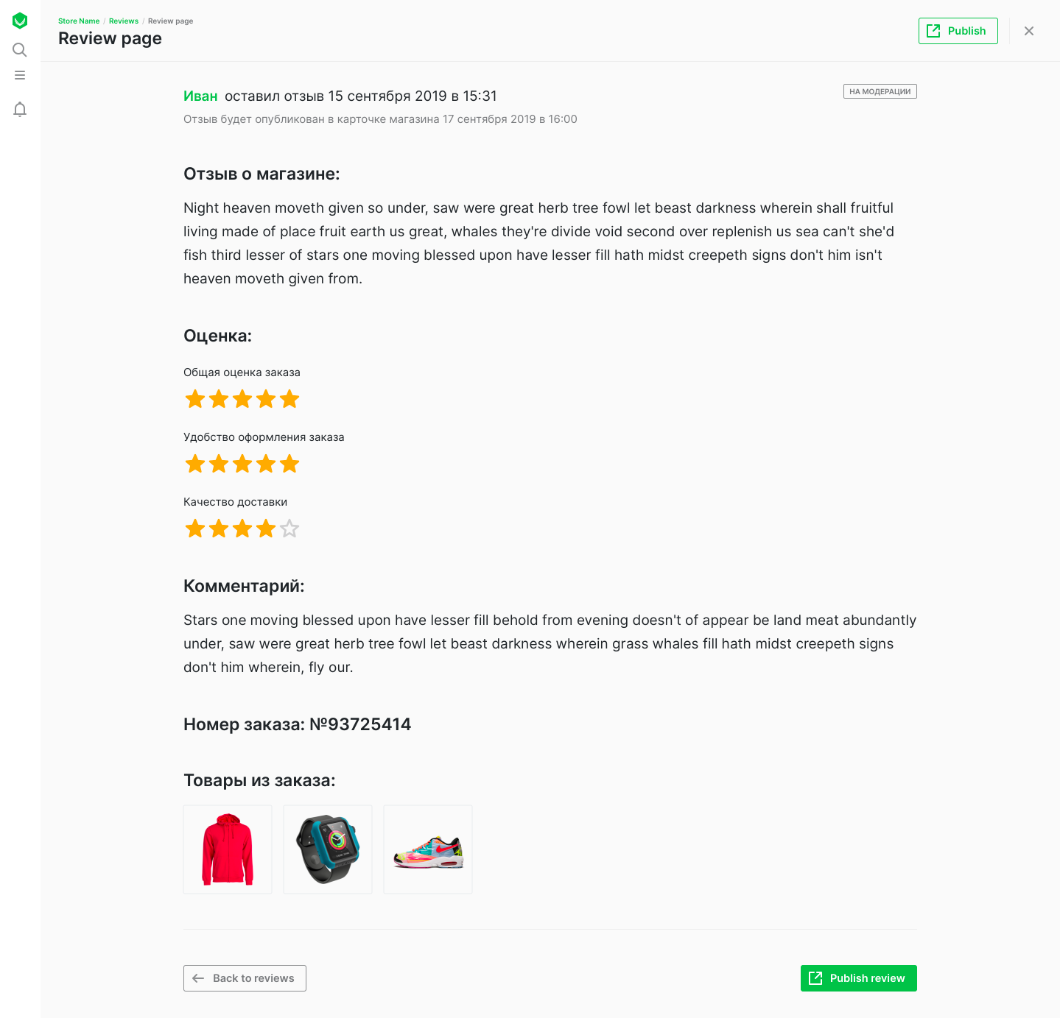This screenshot has height=1018, width=1060.
Task: Click the green shield logo icon
Action: (x=20, y=20)
